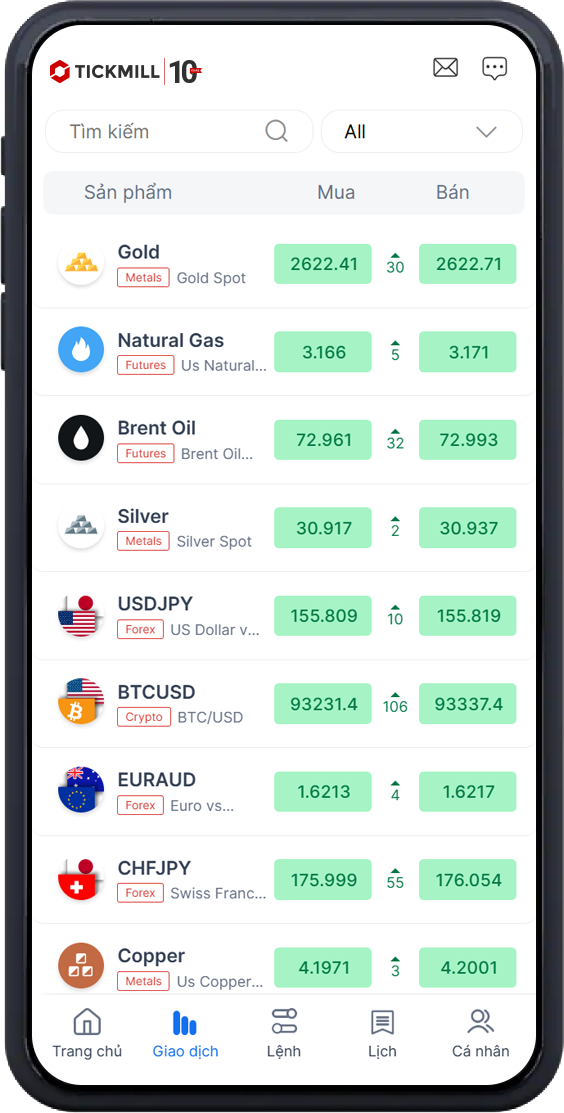Tap EURAUD sell price 1.6217
This screenshot has width=564, height=1113.
pos(468,791)
